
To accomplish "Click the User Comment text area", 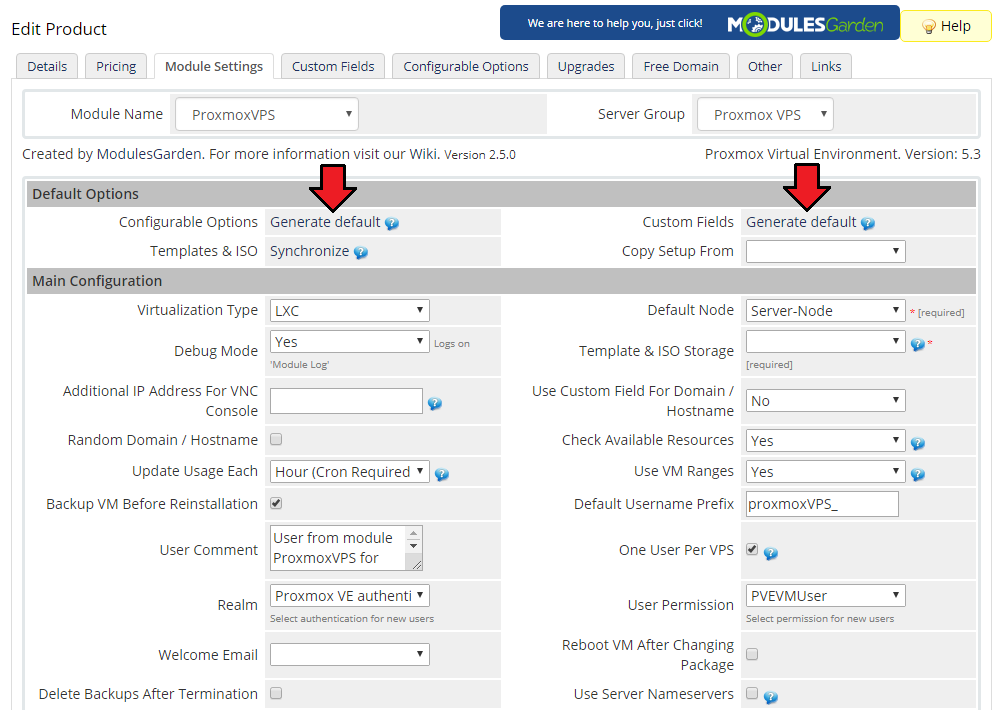I will click(x=346, y=548).
